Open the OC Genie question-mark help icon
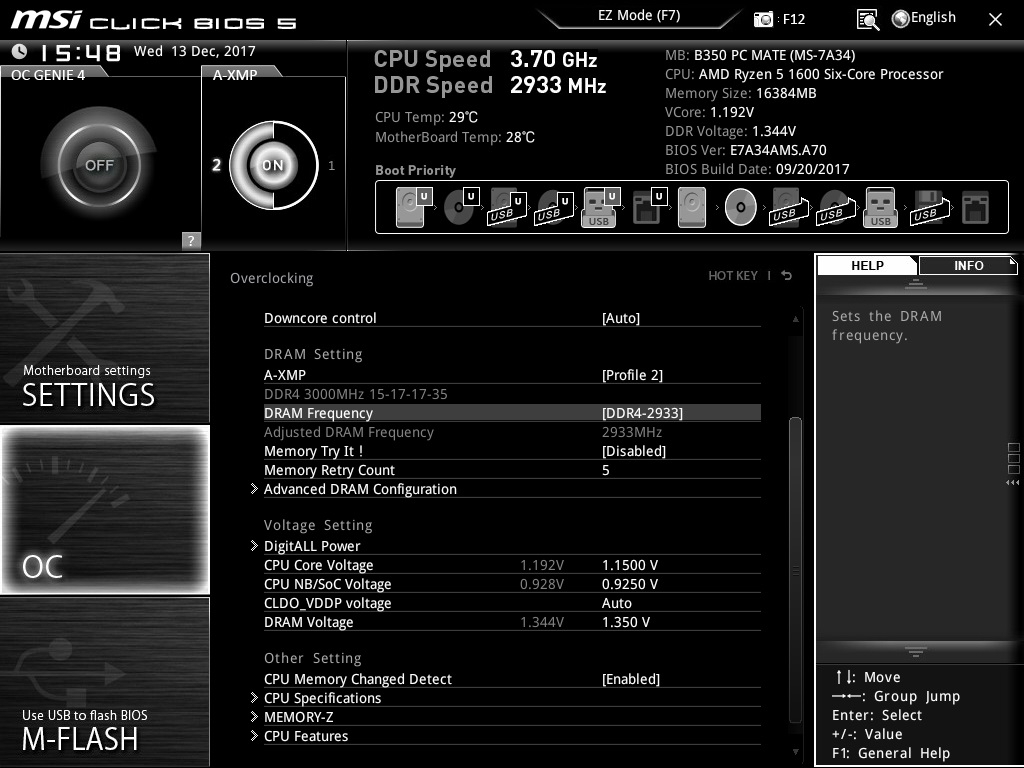 coord(191,240)
